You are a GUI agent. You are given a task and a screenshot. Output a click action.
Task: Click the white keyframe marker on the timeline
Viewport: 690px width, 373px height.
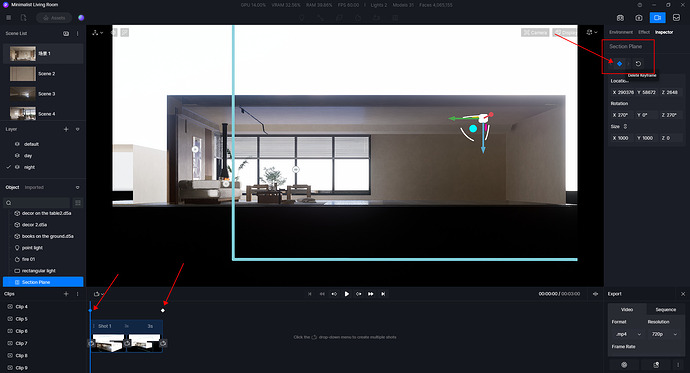pyautogui.click(x=163, y=311)
